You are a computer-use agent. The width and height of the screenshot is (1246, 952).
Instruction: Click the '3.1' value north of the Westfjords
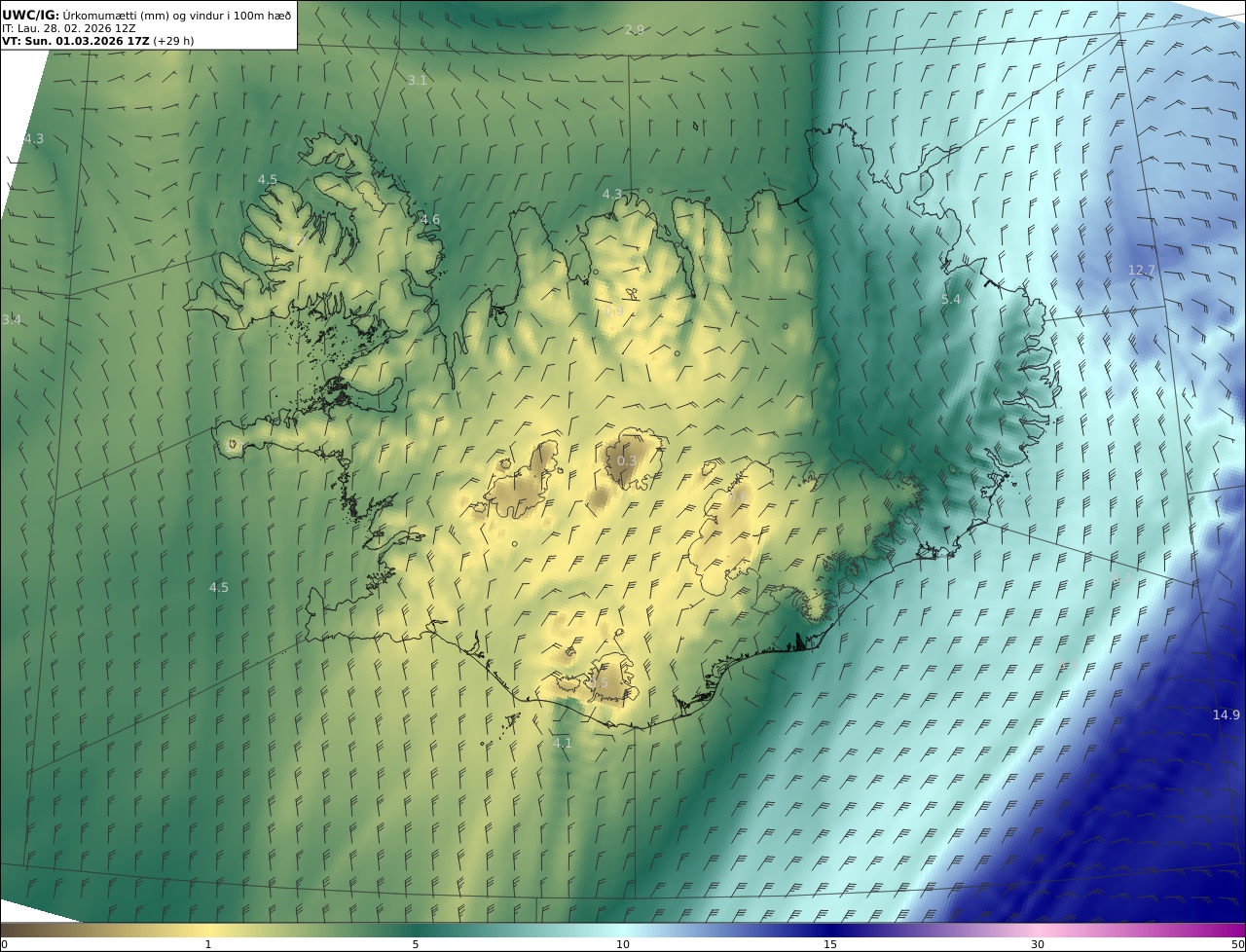click(418, 80)
